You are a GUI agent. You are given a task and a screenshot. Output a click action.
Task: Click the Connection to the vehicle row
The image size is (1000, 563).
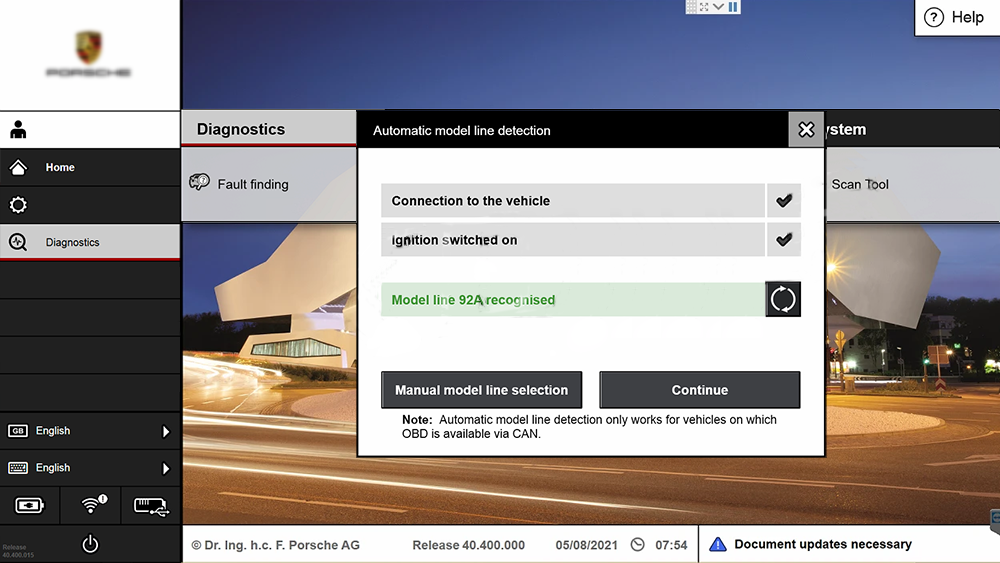(x=591, y=200)
